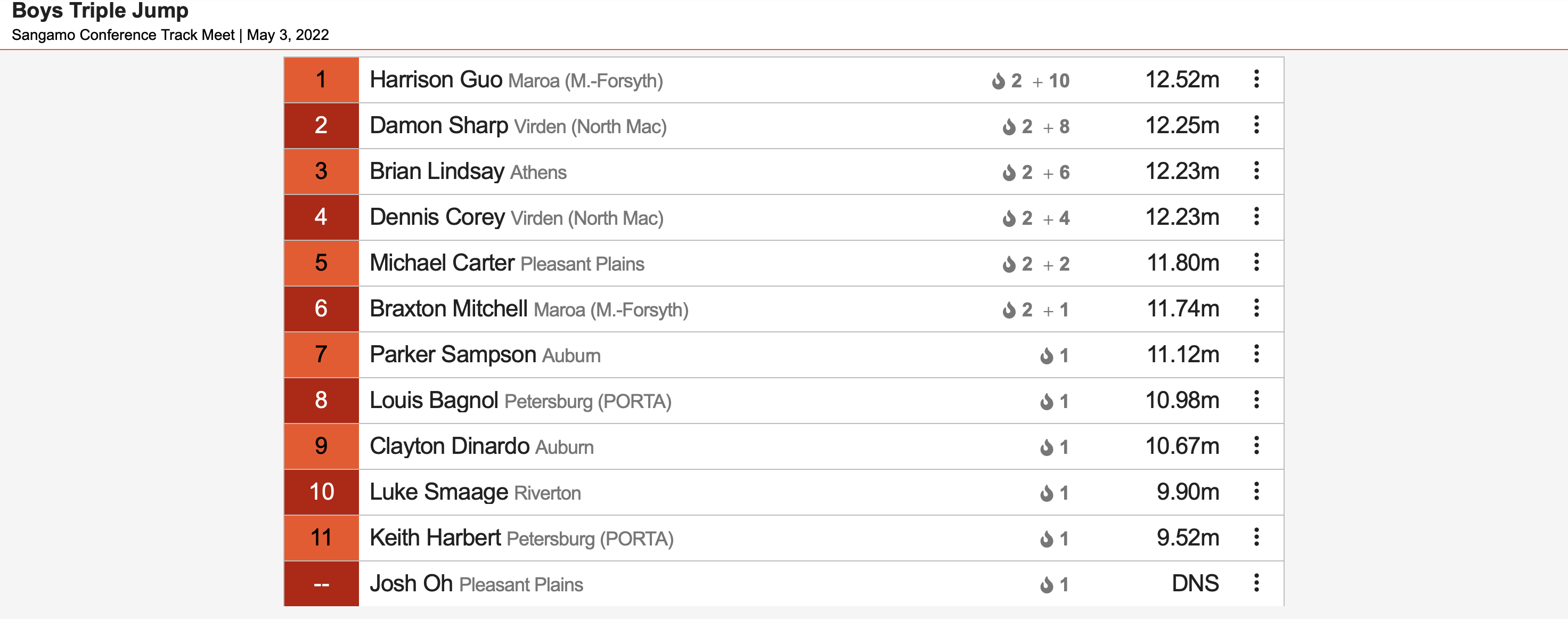Open the Virden (North Mac) team link for Damon Sharp
This screenshot has width=1568, height=619.
tap(591, 127)
